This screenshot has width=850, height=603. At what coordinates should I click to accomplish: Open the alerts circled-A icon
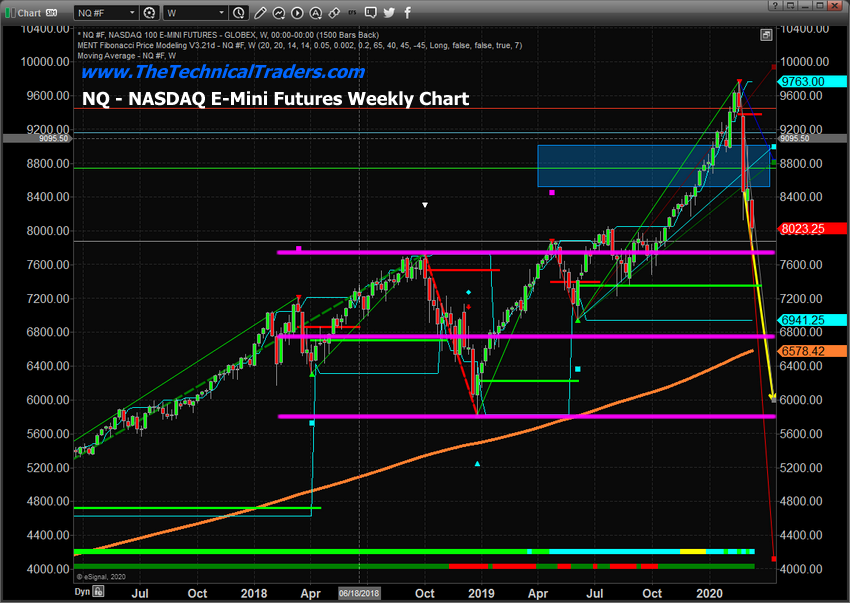[315, 12]
